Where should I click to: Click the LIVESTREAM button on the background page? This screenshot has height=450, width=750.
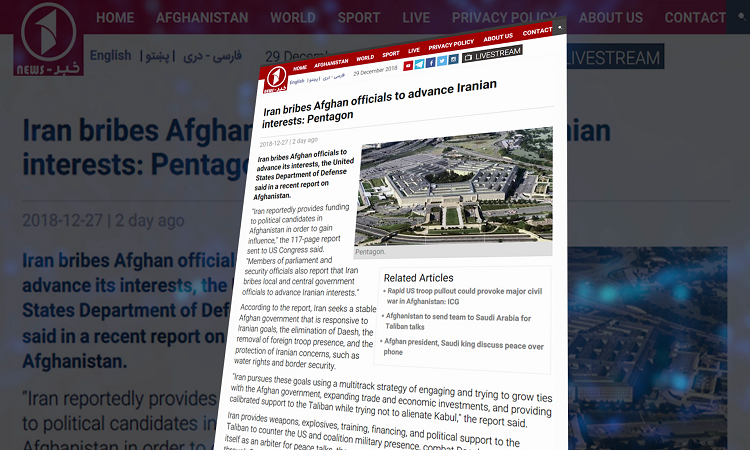[x=616, y=56]
